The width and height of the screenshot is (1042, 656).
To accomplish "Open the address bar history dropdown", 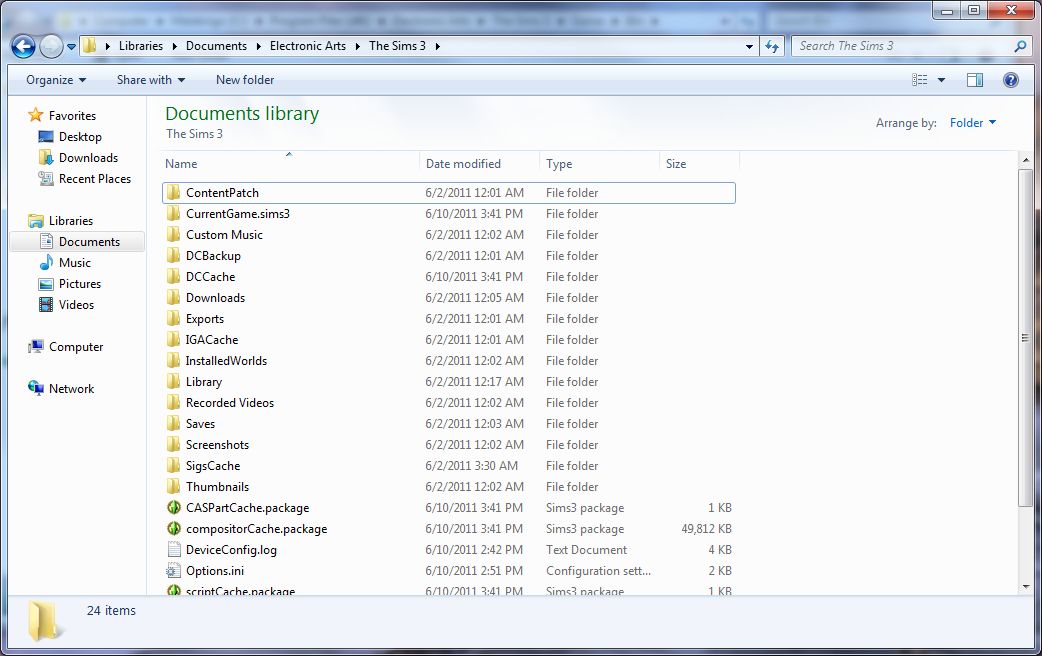I will (x=749, y=47).
